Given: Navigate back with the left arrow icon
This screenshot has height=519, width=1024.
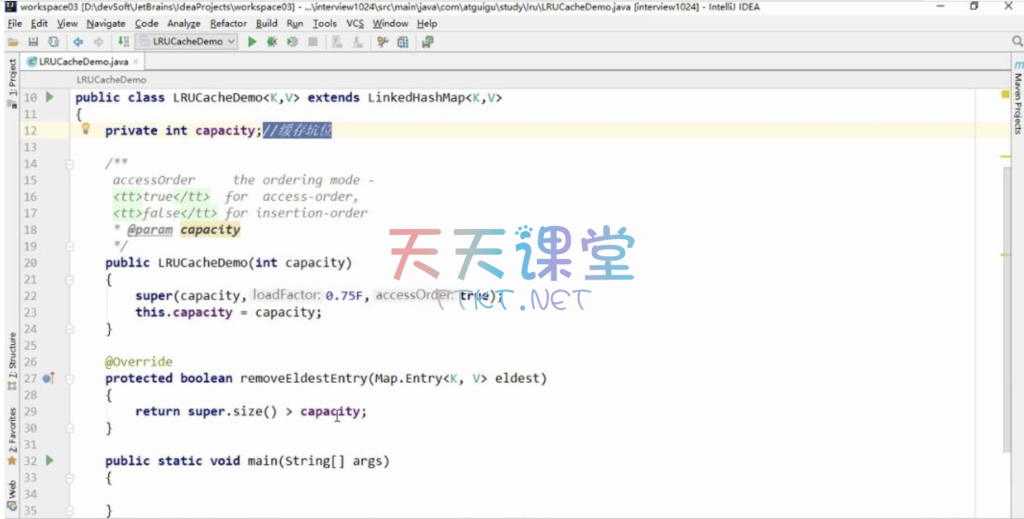Looking at the screenshot, I should click(x=78, y=42).
